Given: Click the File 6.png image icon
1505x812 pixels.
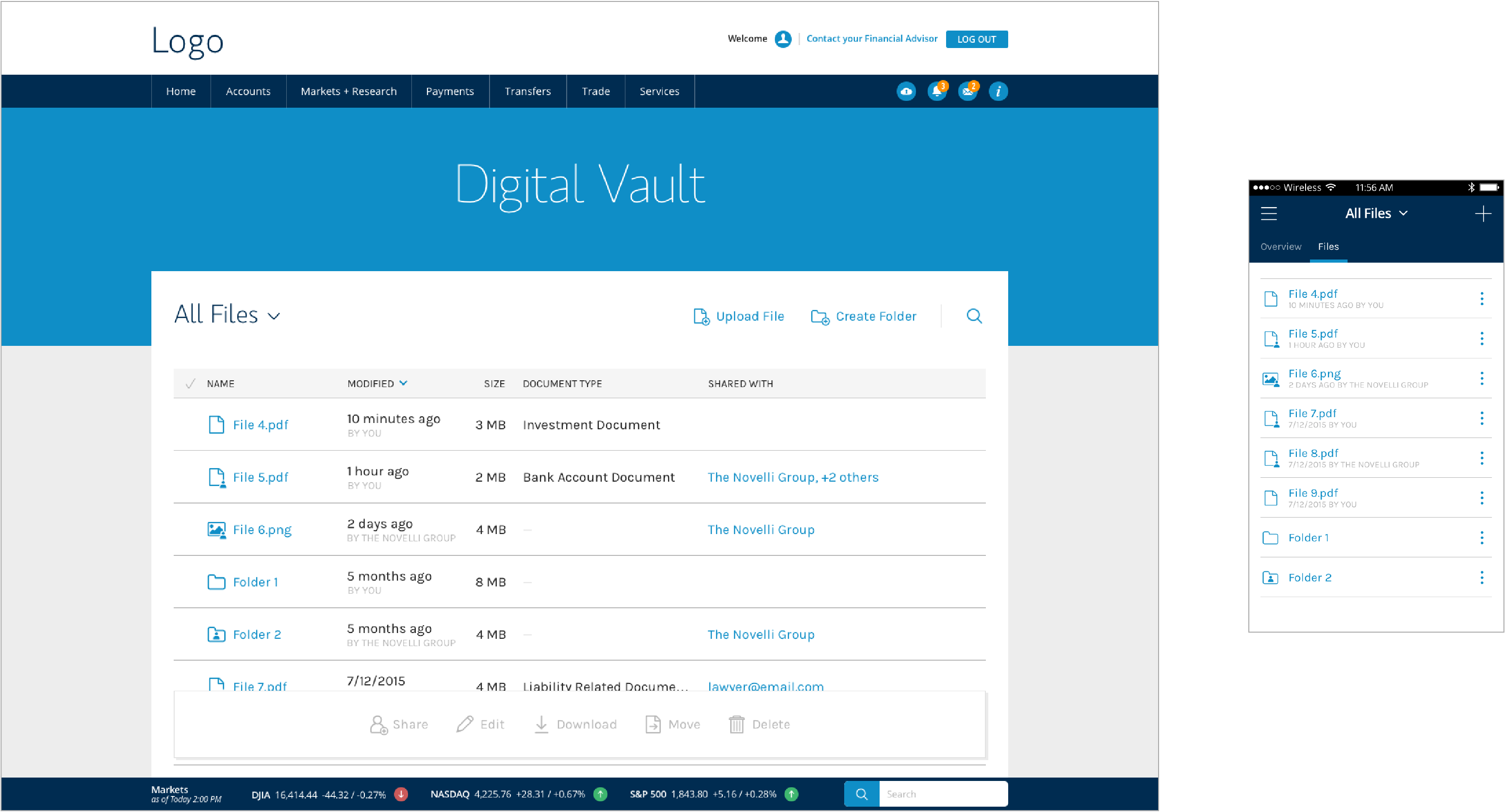Looking at the screenshot, I should 217,530.
